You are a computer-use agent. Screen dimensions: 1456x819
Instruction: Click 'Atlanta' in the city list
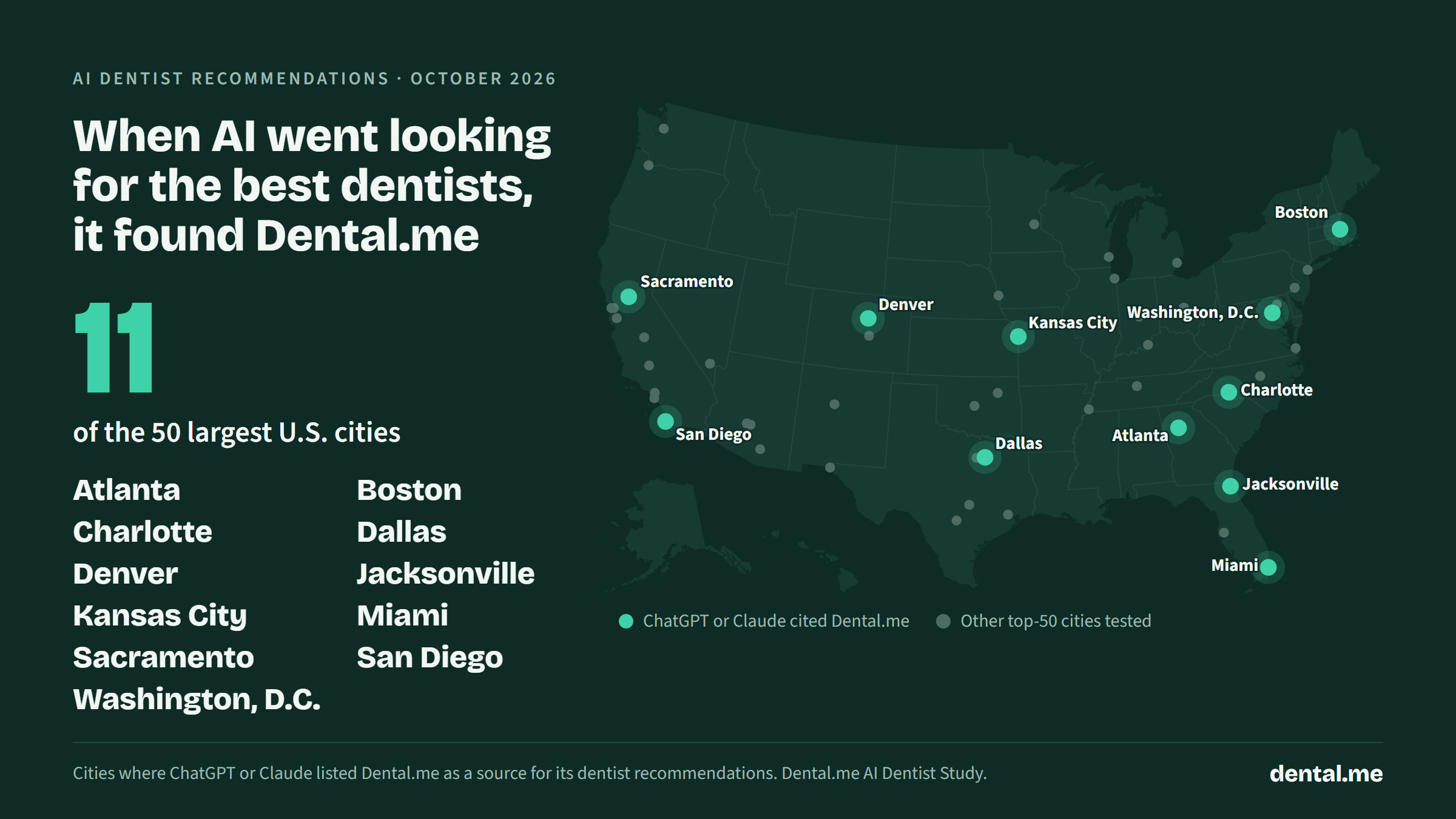pyautogui.click(x=127, y=490)
